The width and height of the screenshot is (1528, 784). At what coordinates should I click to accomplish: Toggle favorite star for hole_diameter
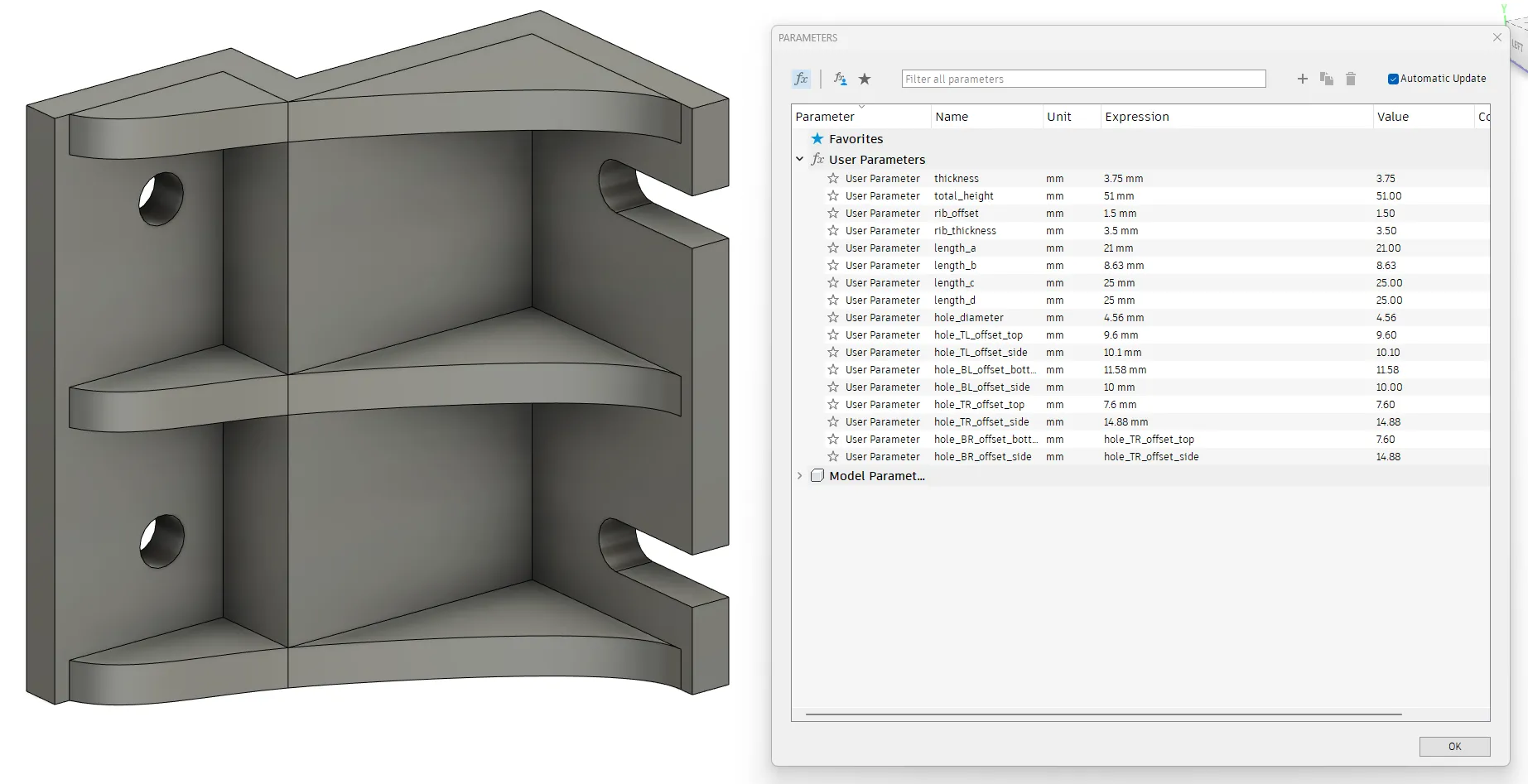tap(833, 317)
